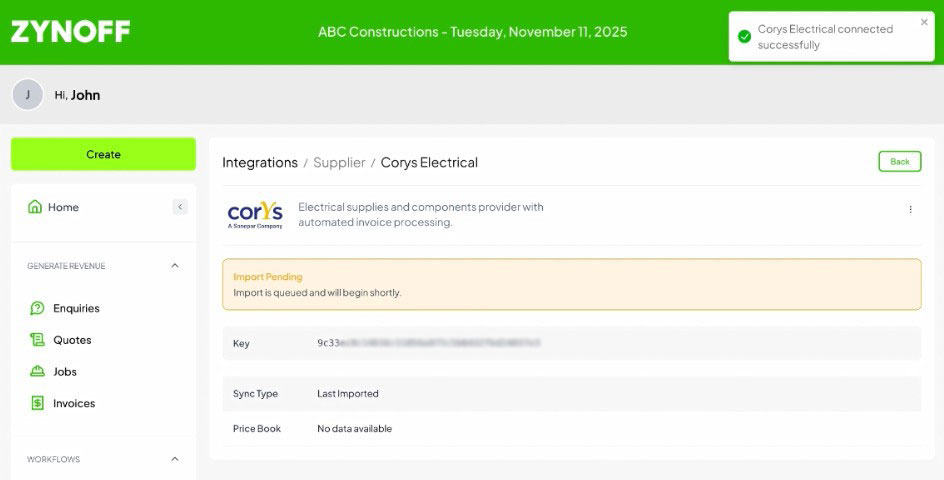The width and height of the screenshot is (944, 480).
Task: Click the green success checkmark icon
Action: click(x=745, y=37)
